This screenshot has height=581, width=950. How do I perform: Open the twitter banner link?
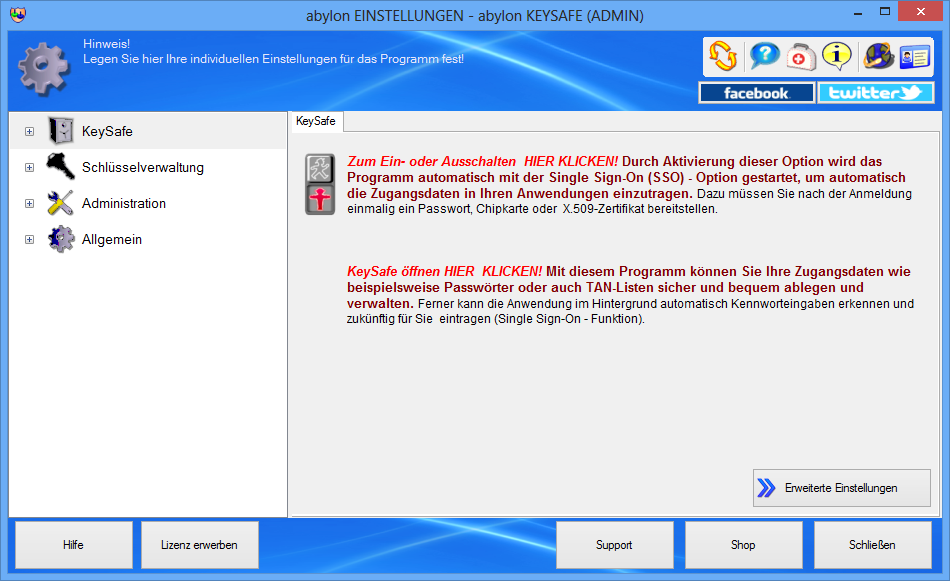[875, 93]
